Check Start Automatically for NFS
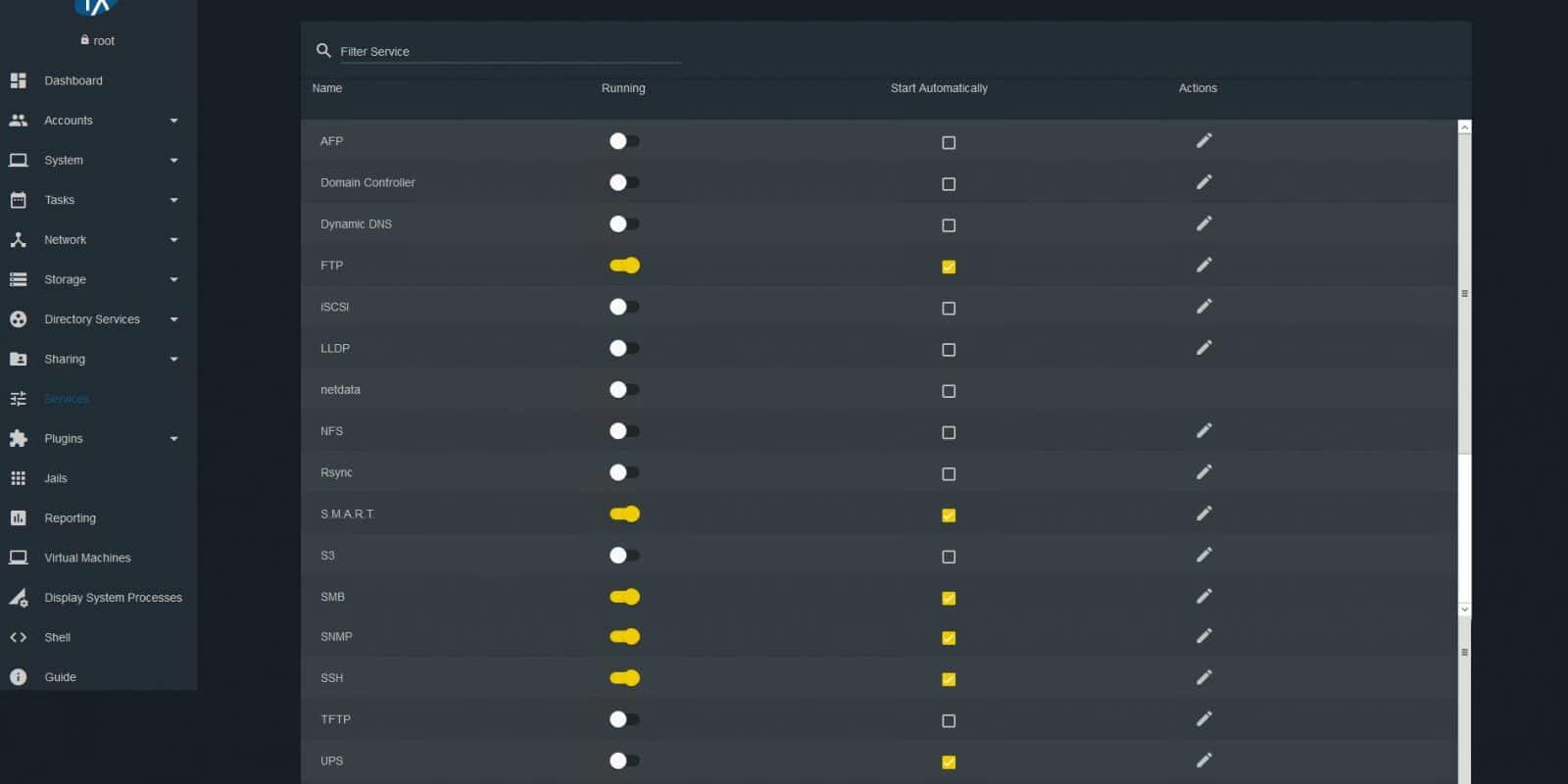 [949, 432]
